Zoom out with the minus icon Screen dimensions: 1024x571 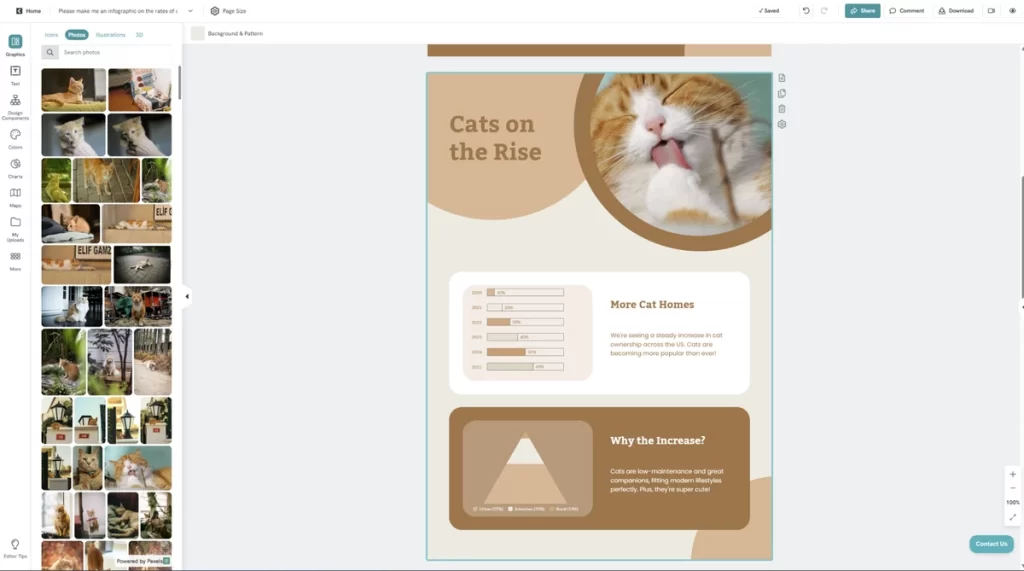click(x=1012, y=488)
